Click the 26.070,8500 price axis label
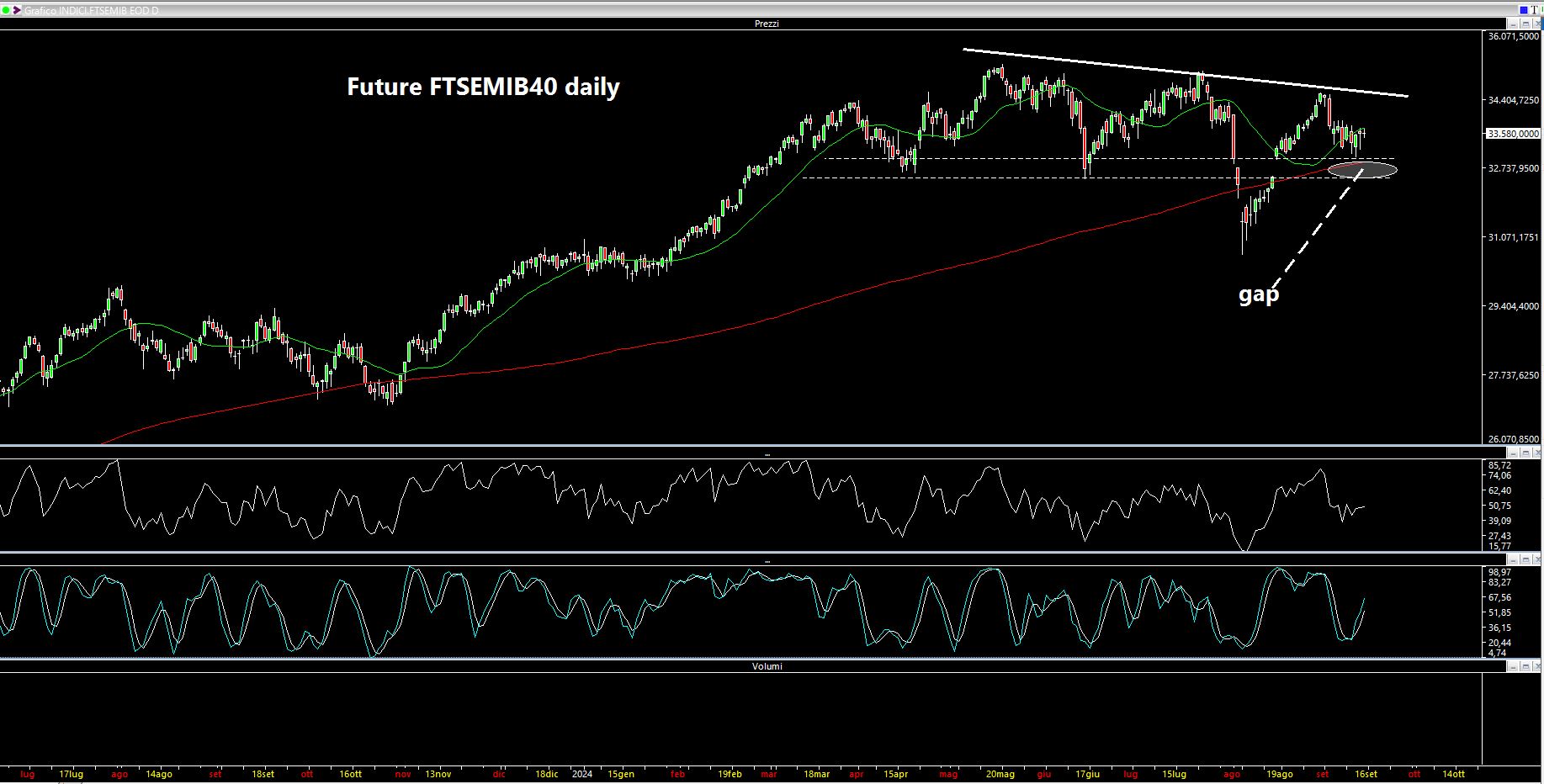The width and height of the screenshot is (1544, 784). coord(1513,439)
